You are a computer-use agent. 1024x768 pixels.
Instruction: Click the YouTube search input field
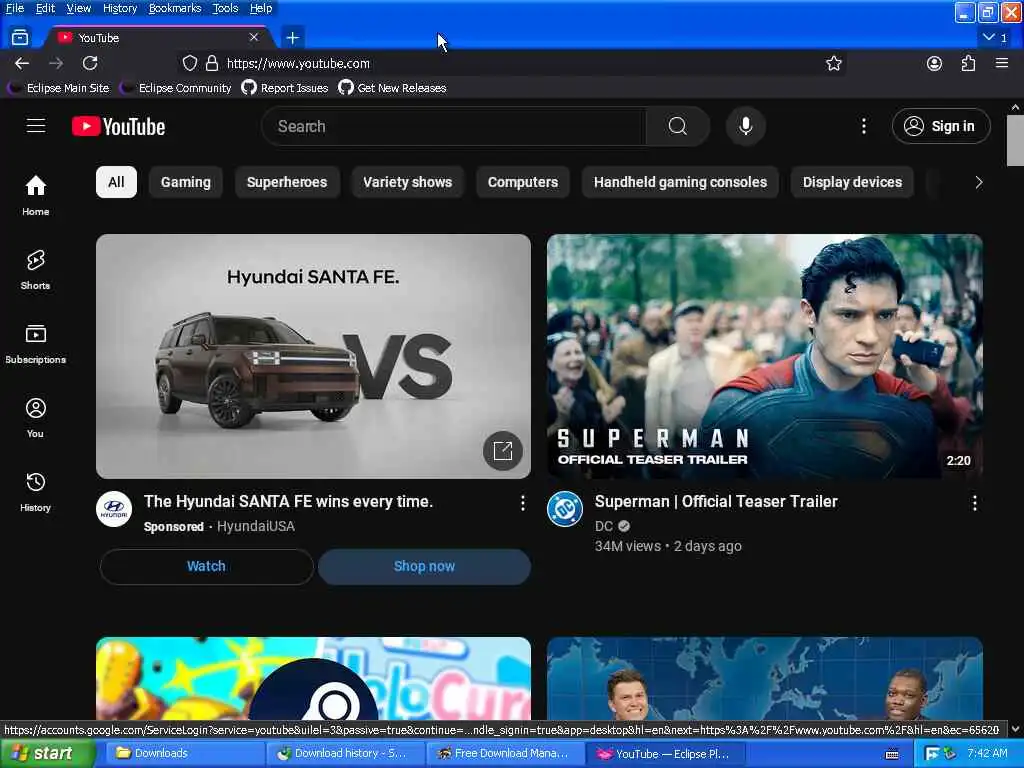point(454,126)
